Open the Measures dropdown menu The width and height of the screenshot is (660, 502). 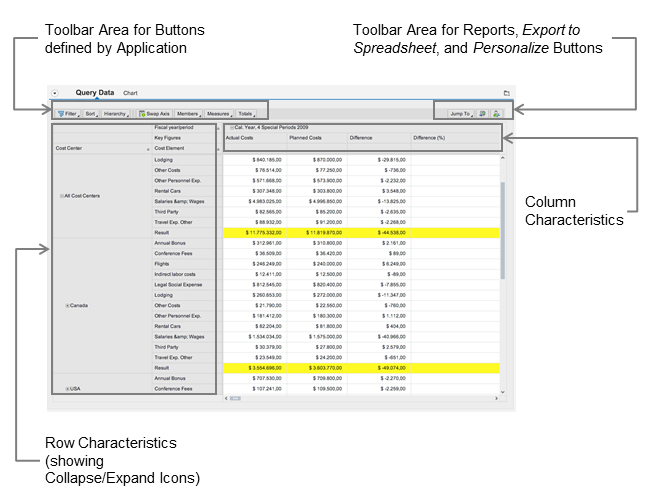pyautogui.click(x=219, y=114)
